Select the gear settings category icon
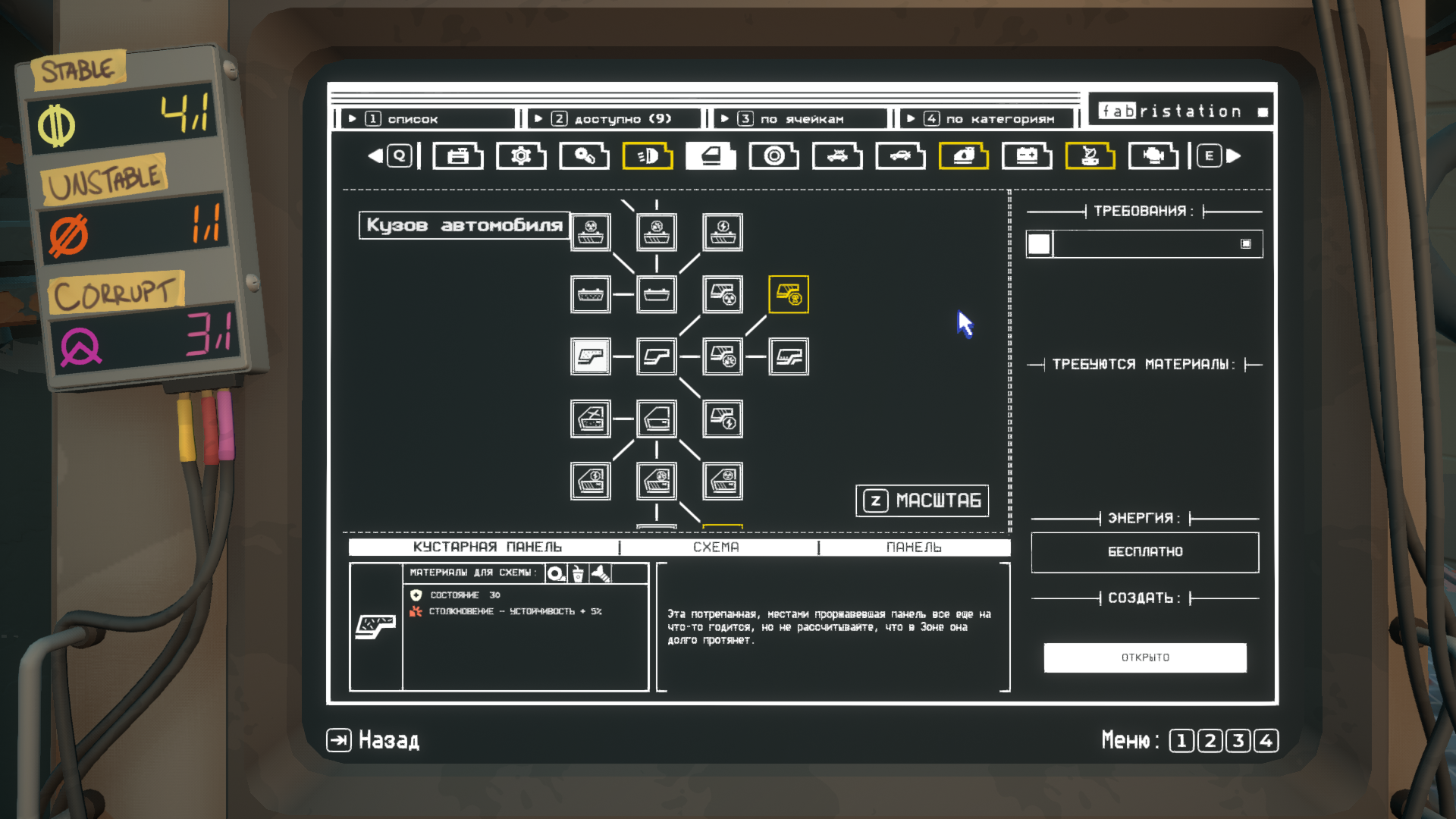This screenshot has height=819, width=1456. [521, 156]
